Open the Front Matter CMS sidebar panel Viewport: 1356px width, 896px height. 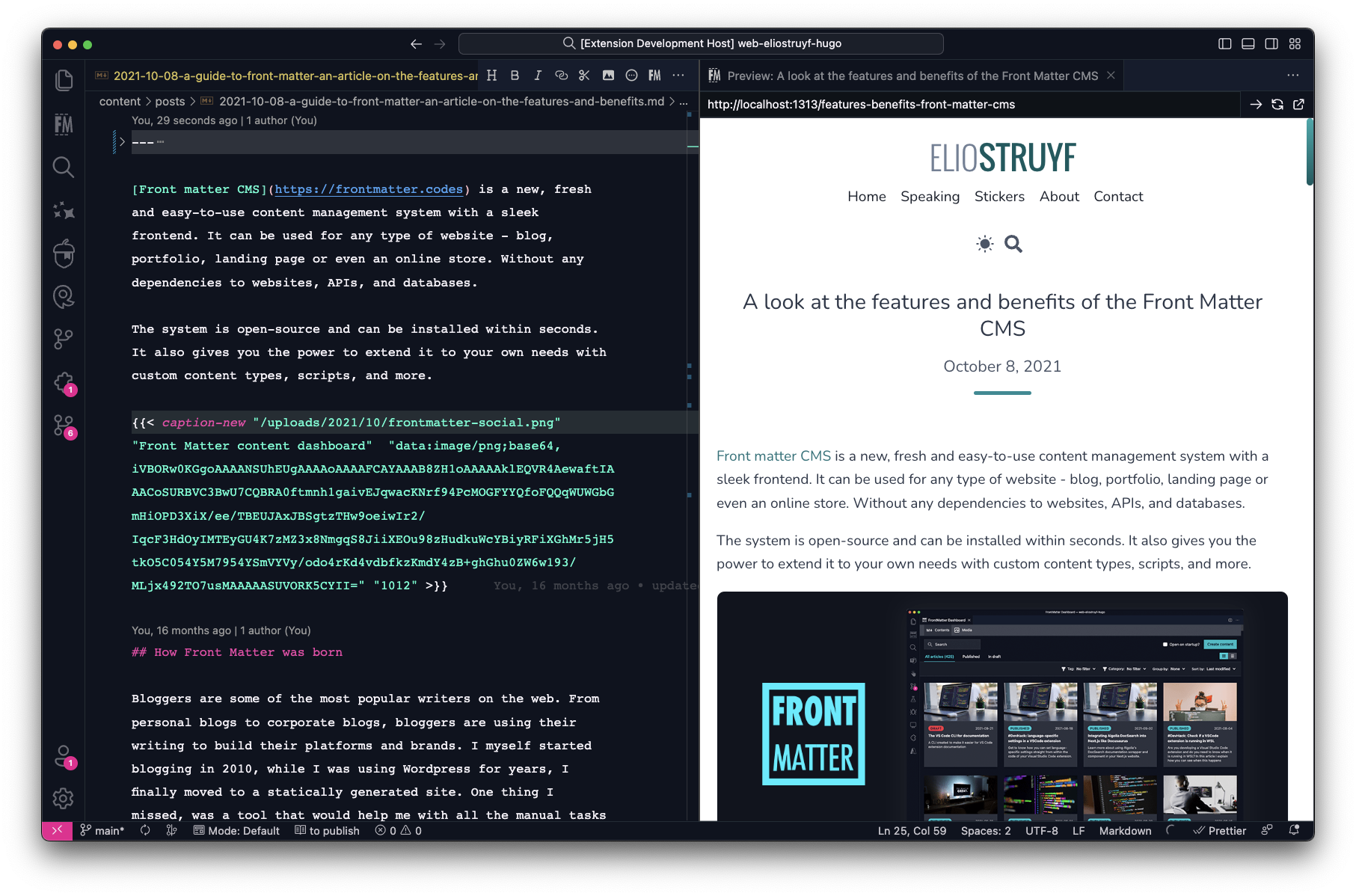(x=64, y=124)
